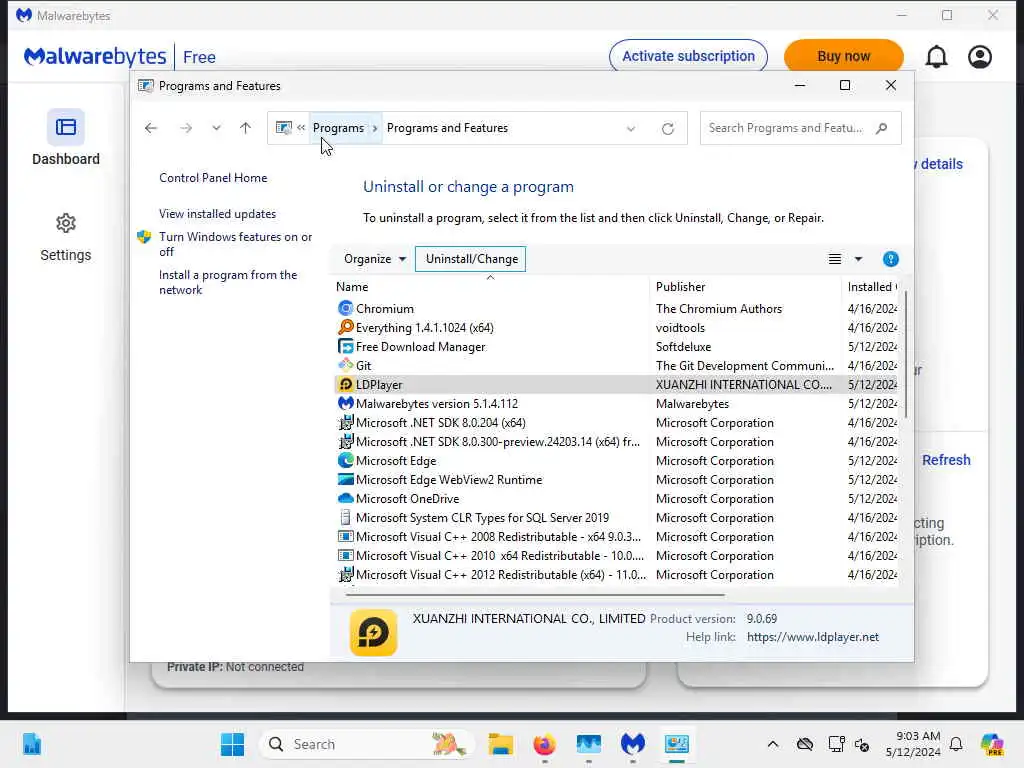
Task: Select Microsoft Visual C++ 2008 Redistributable row
Action: (616, 536)
